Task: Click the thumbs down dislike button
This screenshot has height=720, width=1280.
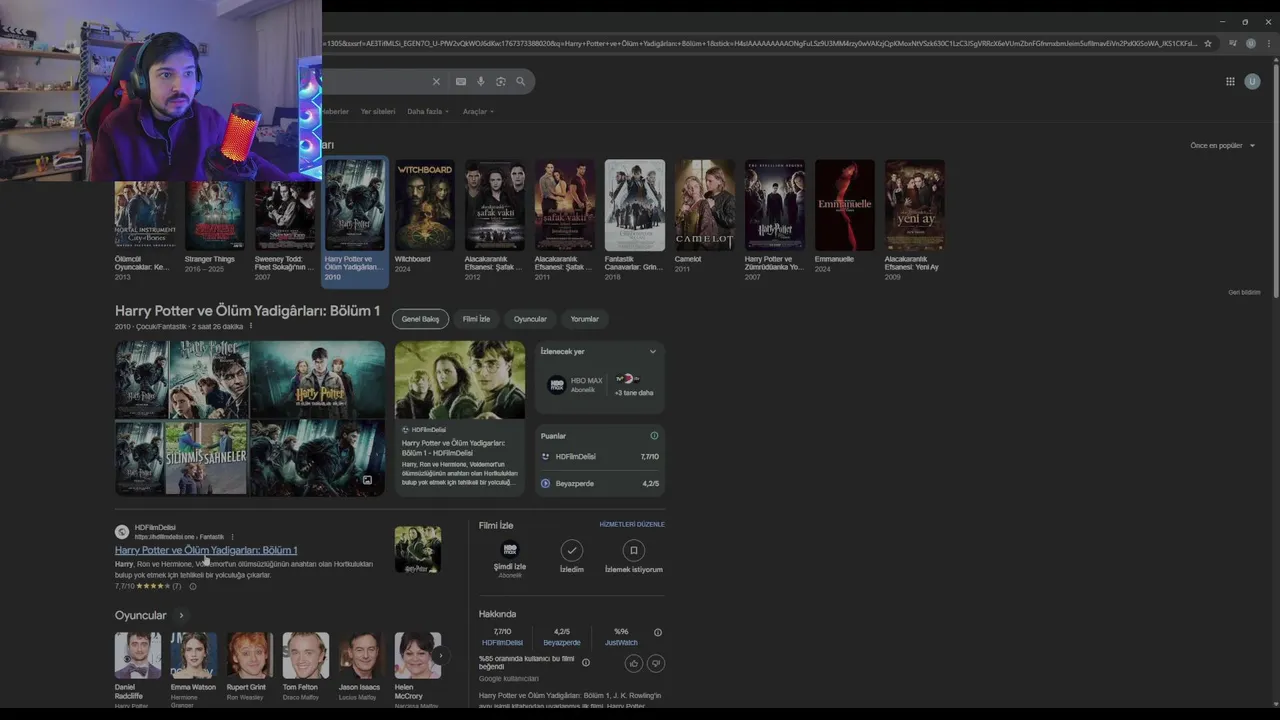Action: (x=655, y=663)
